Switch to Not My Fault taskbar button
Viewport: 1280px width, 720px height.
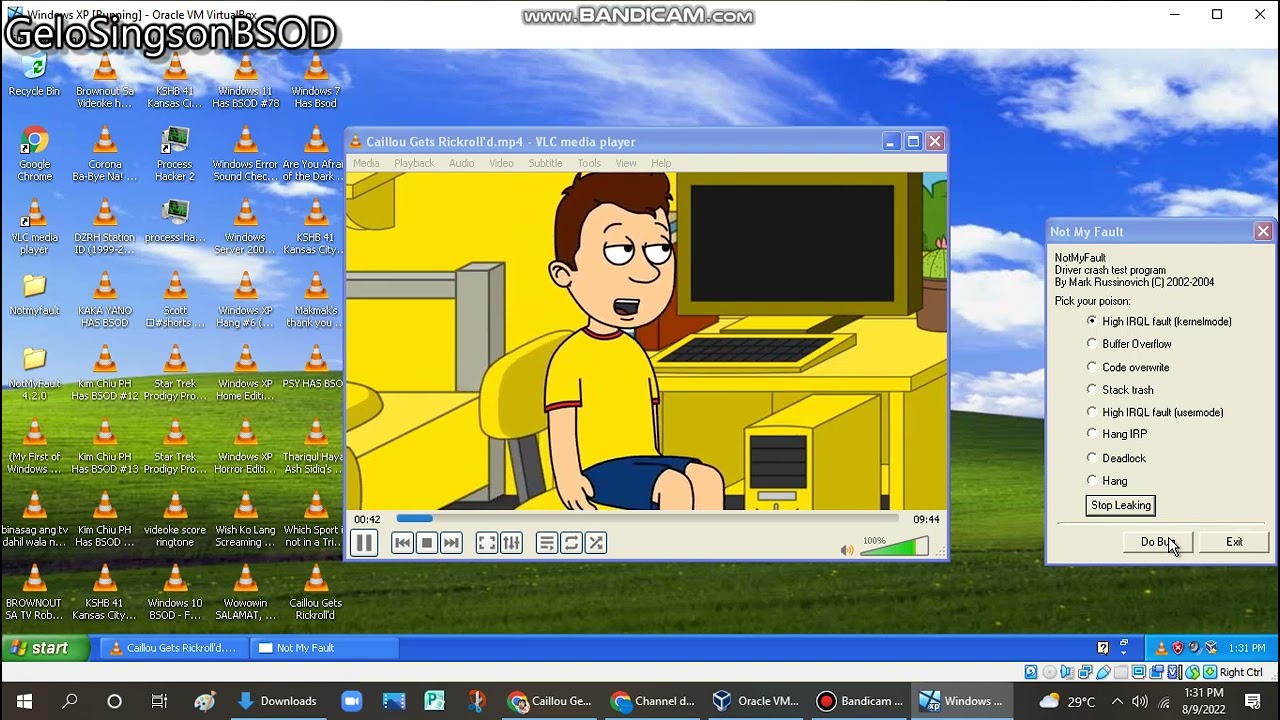(x=323, y=648)
